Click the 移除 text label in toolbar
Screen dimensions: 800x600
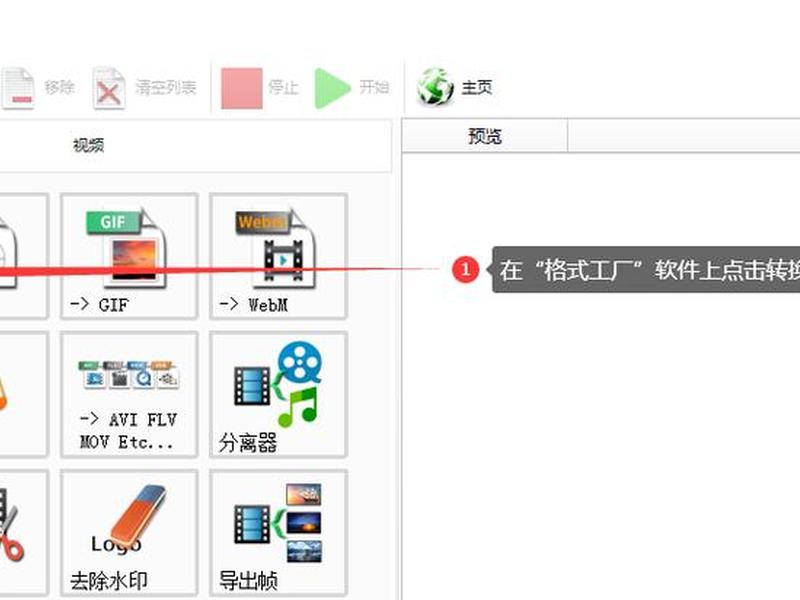[x=59, y=87]
